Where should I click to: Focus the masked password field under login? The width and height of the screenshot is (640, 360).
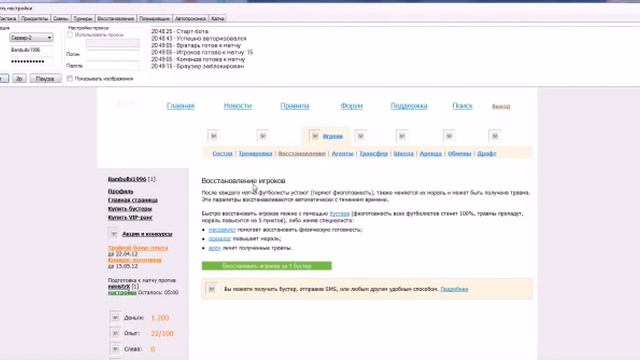pos(31,61)
